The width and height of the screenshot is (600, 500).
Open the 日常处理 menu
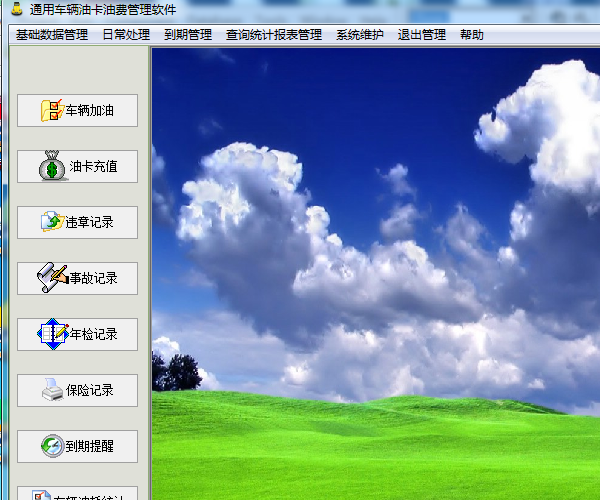click(x=126, y=35)
